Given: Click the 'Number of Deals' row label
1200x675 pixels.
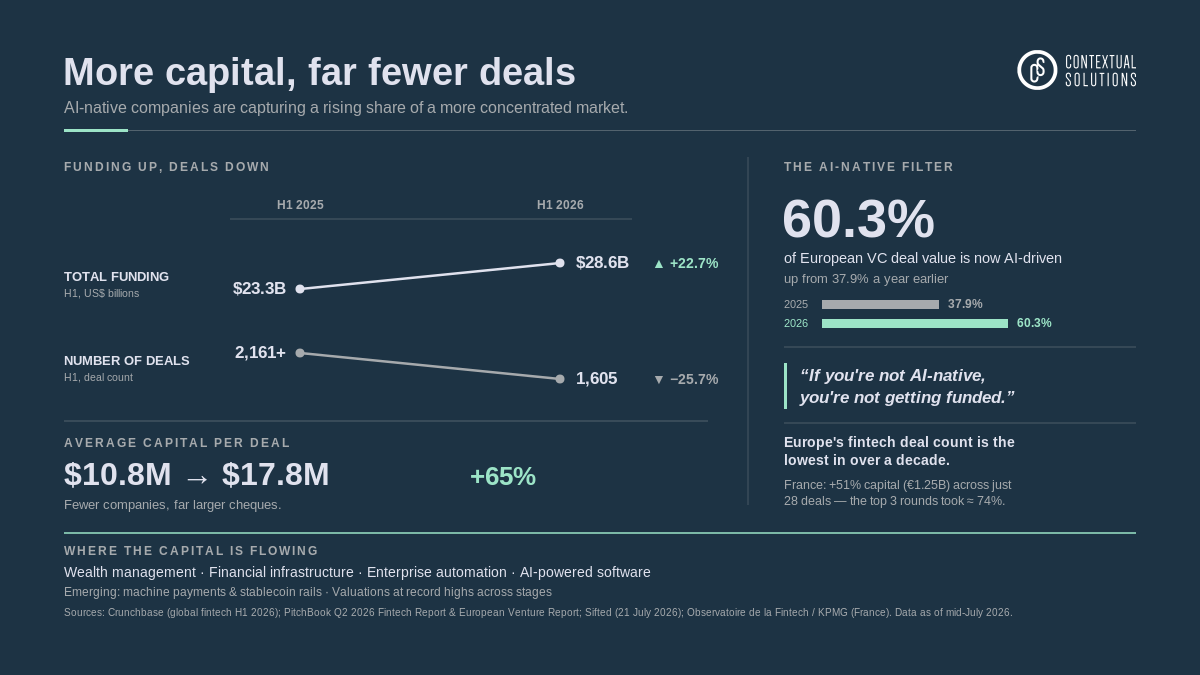Looking at the screenshot, I should pos(127,361).
